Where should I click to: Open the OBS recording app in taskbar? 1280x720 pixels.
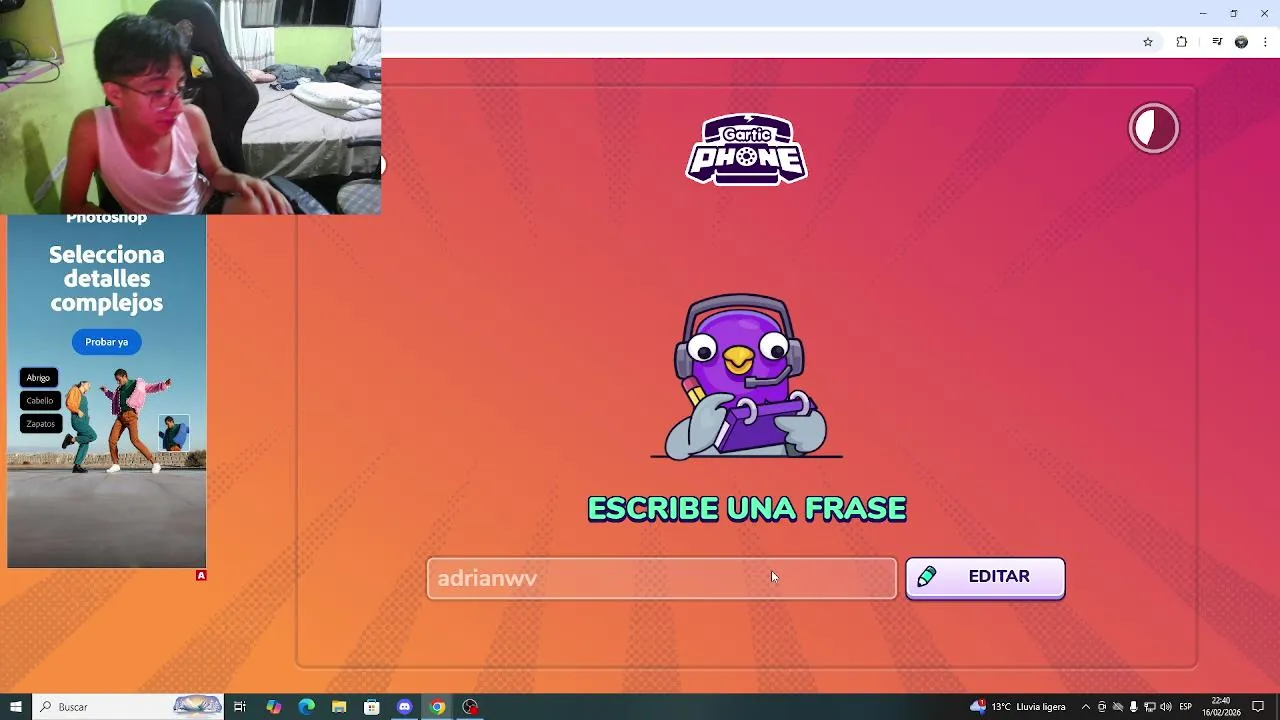[x=471, y=707]
